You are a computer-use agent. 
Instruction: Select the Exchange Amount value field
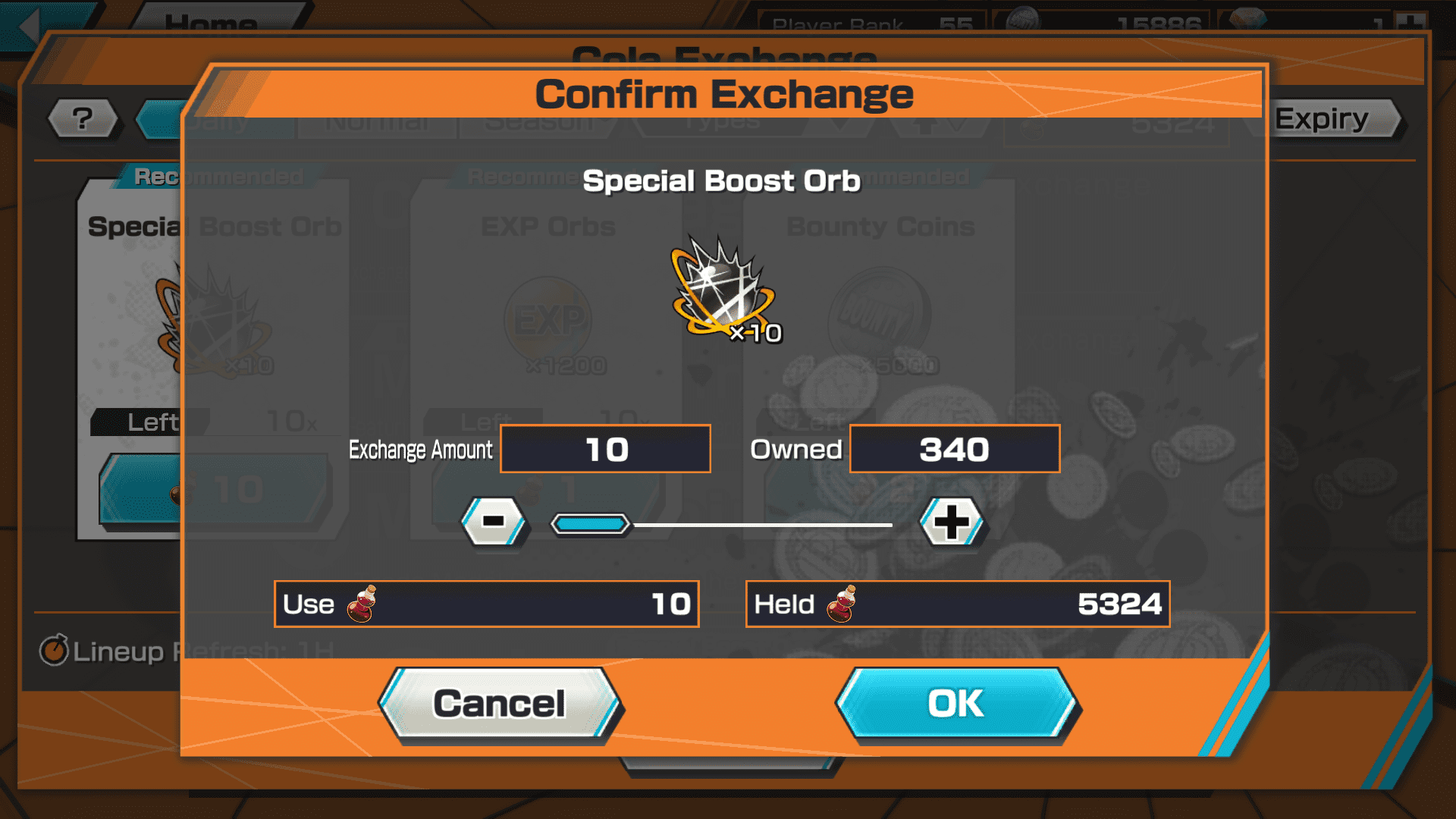[x=605, y=449]
